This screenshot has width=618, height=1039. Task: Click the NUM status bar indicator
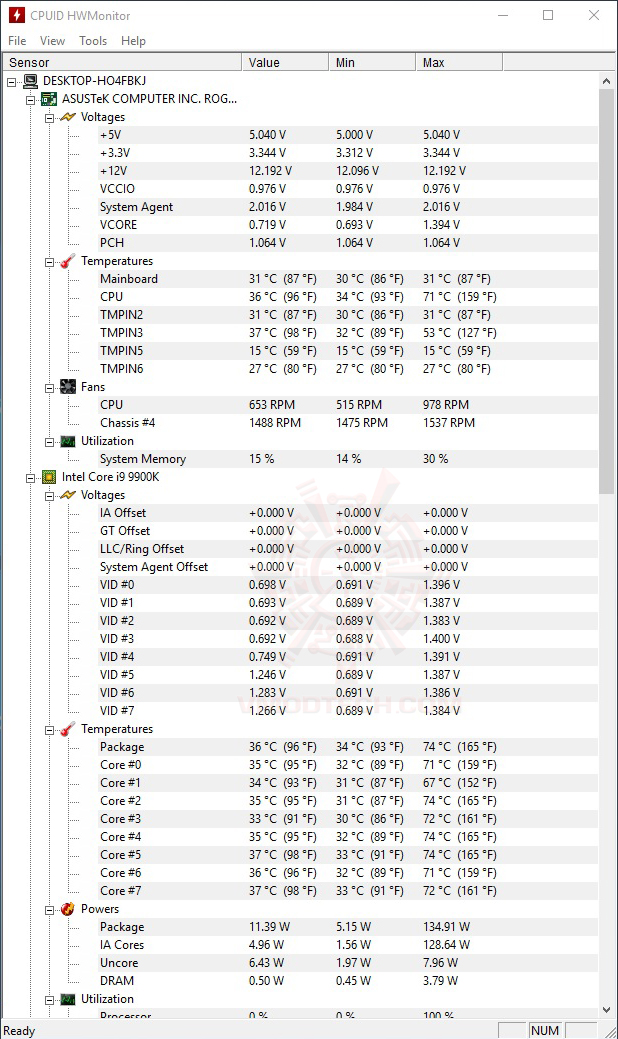(545, 1030)
